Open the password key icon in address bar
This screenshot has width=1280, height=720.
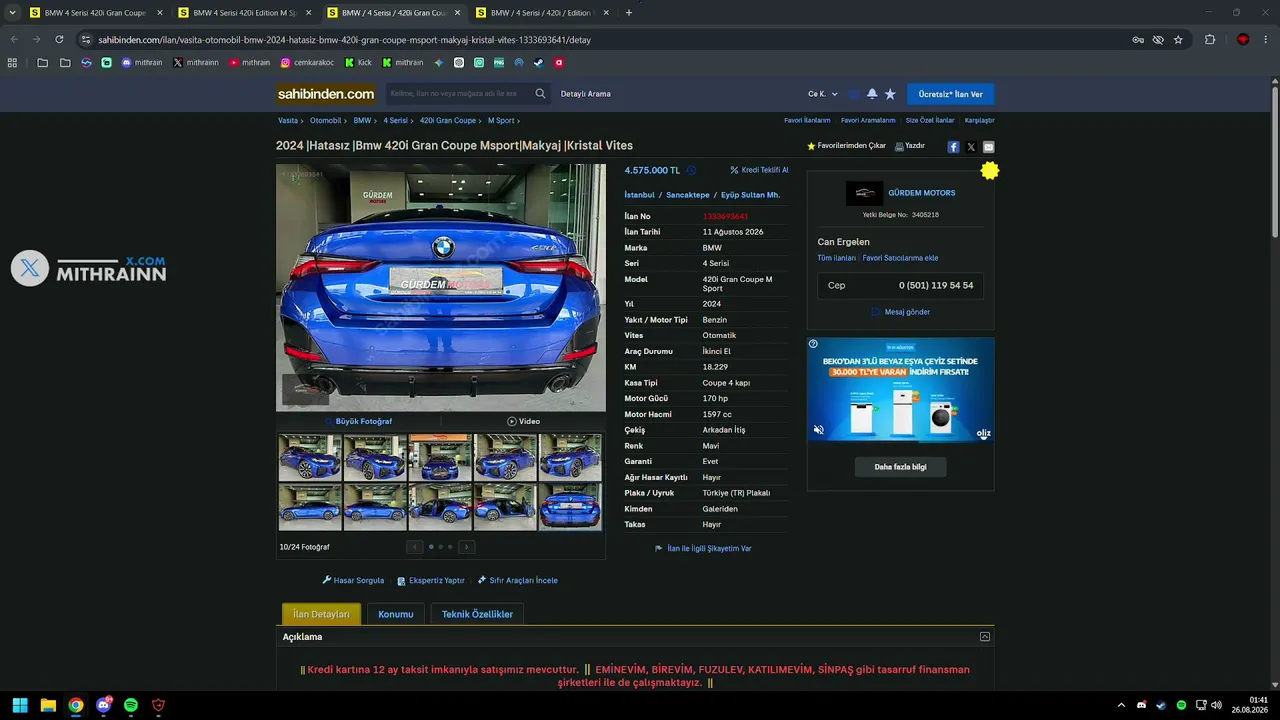point(1138,40)
